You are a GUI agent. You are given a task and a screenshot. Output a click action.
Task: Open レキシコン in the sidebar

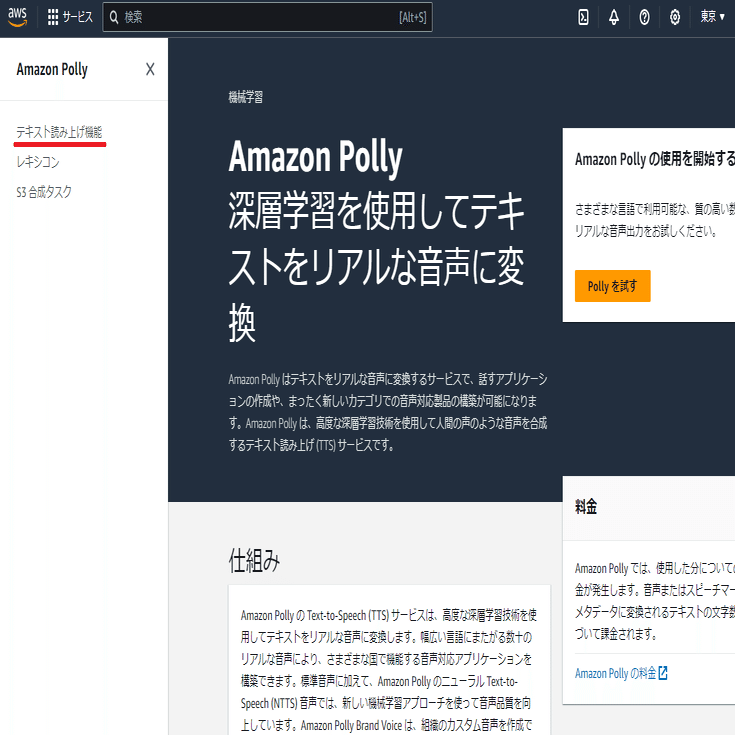click(x=38, y=162)
